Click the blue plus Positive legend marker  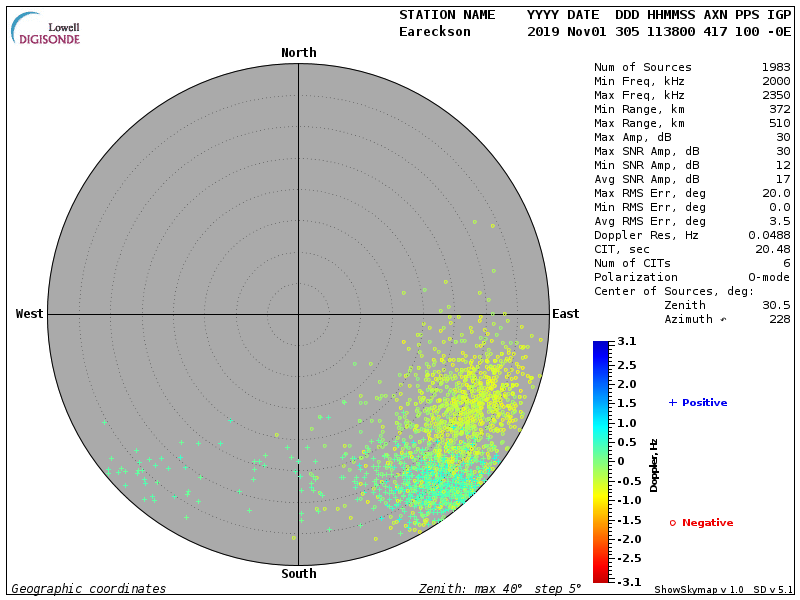point(673,402)
